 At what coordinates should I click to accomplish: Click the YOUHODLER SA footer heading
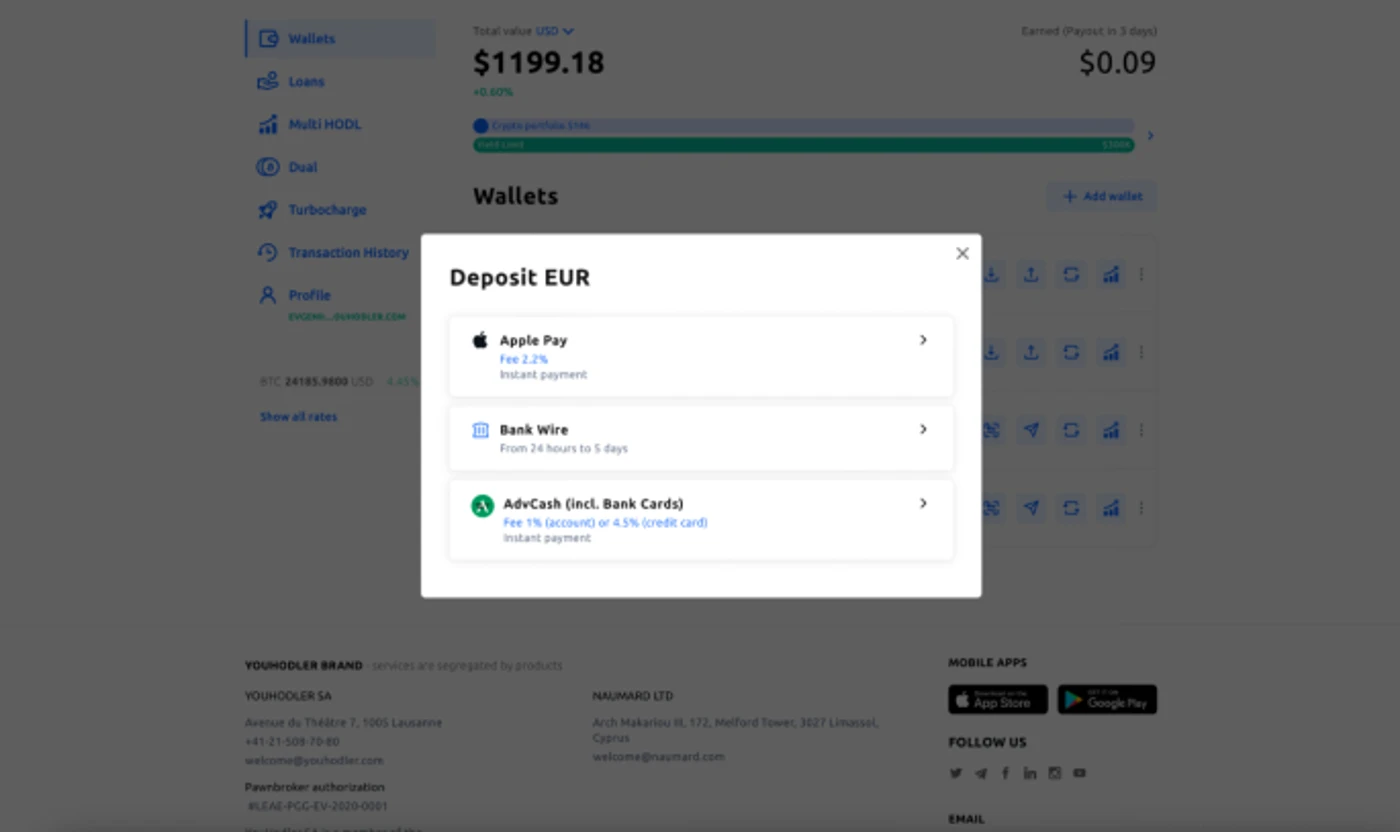[288, 696]
